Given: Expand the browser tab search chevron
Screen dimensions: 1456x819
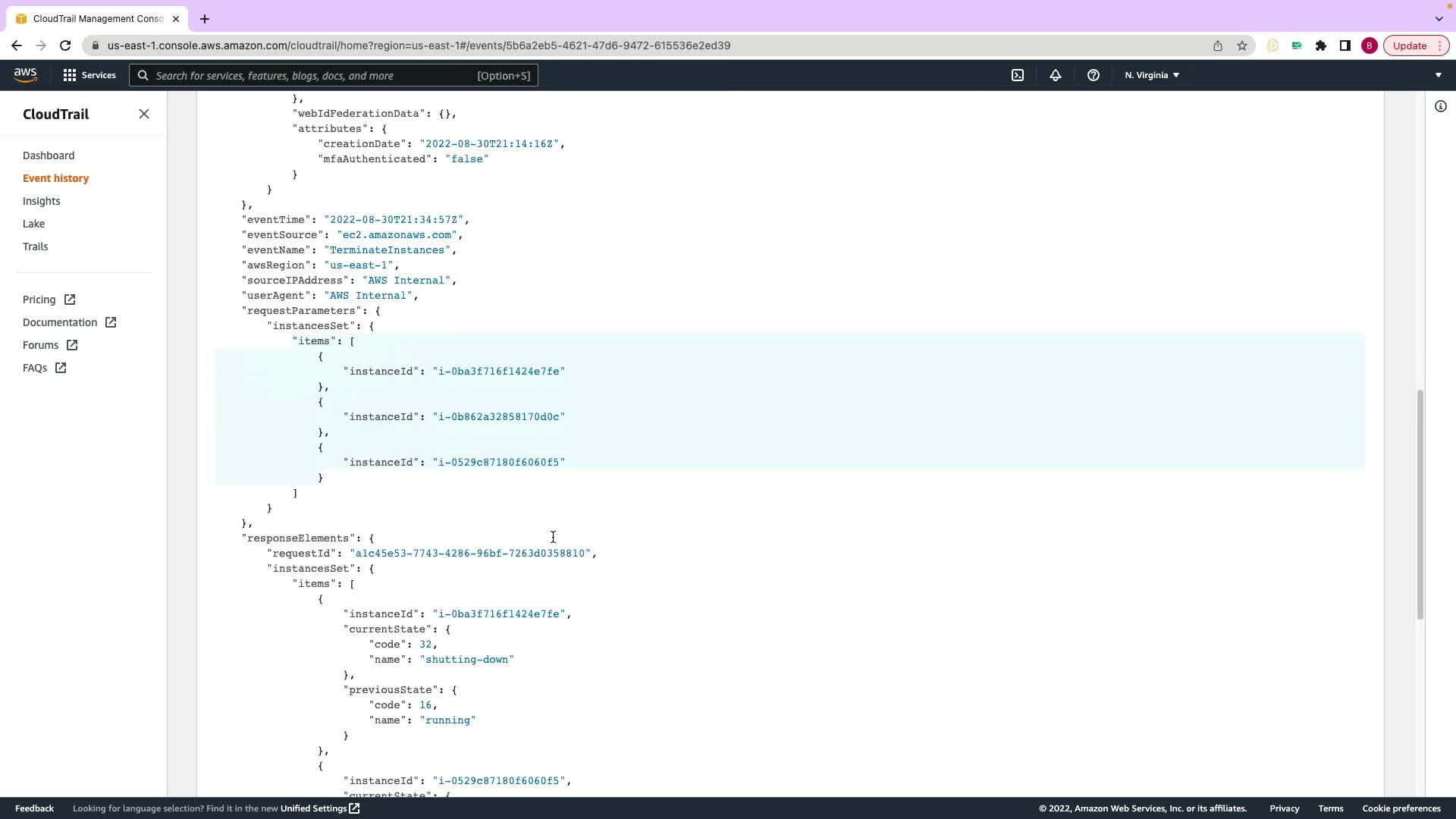Looking at the screenshot, I should tap(1439, 18).
